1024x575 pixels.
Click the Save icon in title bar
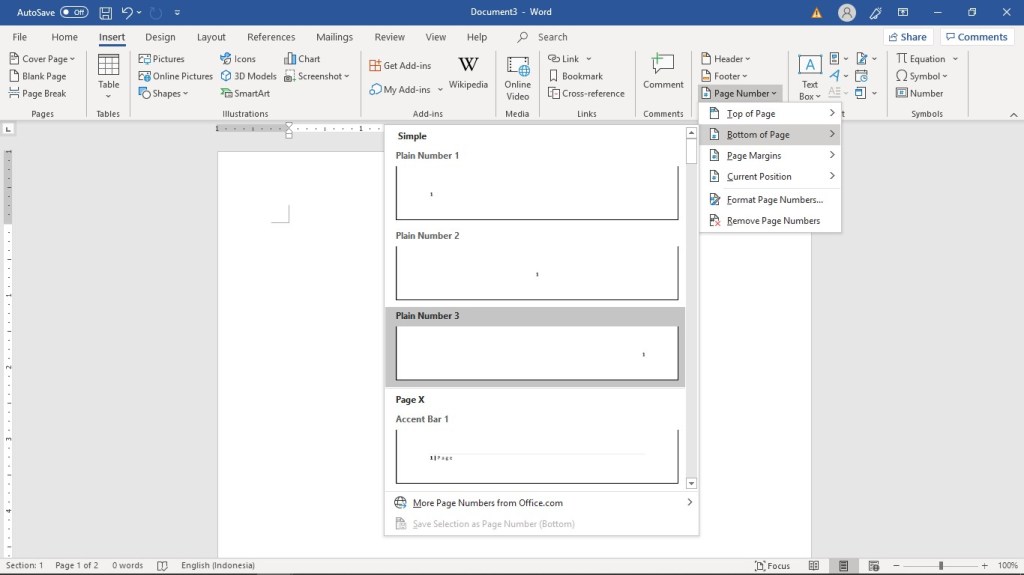tap(105, 12)
